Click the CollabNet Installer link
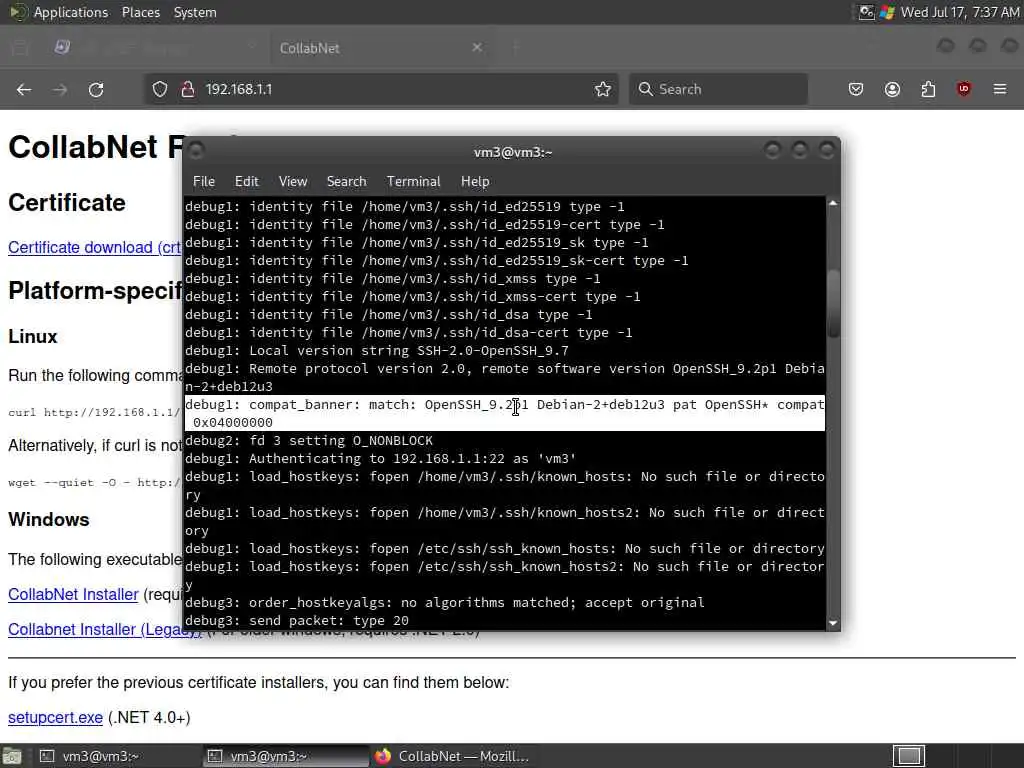This screenshot has height=768, width=1024. (x=73, y=594)
